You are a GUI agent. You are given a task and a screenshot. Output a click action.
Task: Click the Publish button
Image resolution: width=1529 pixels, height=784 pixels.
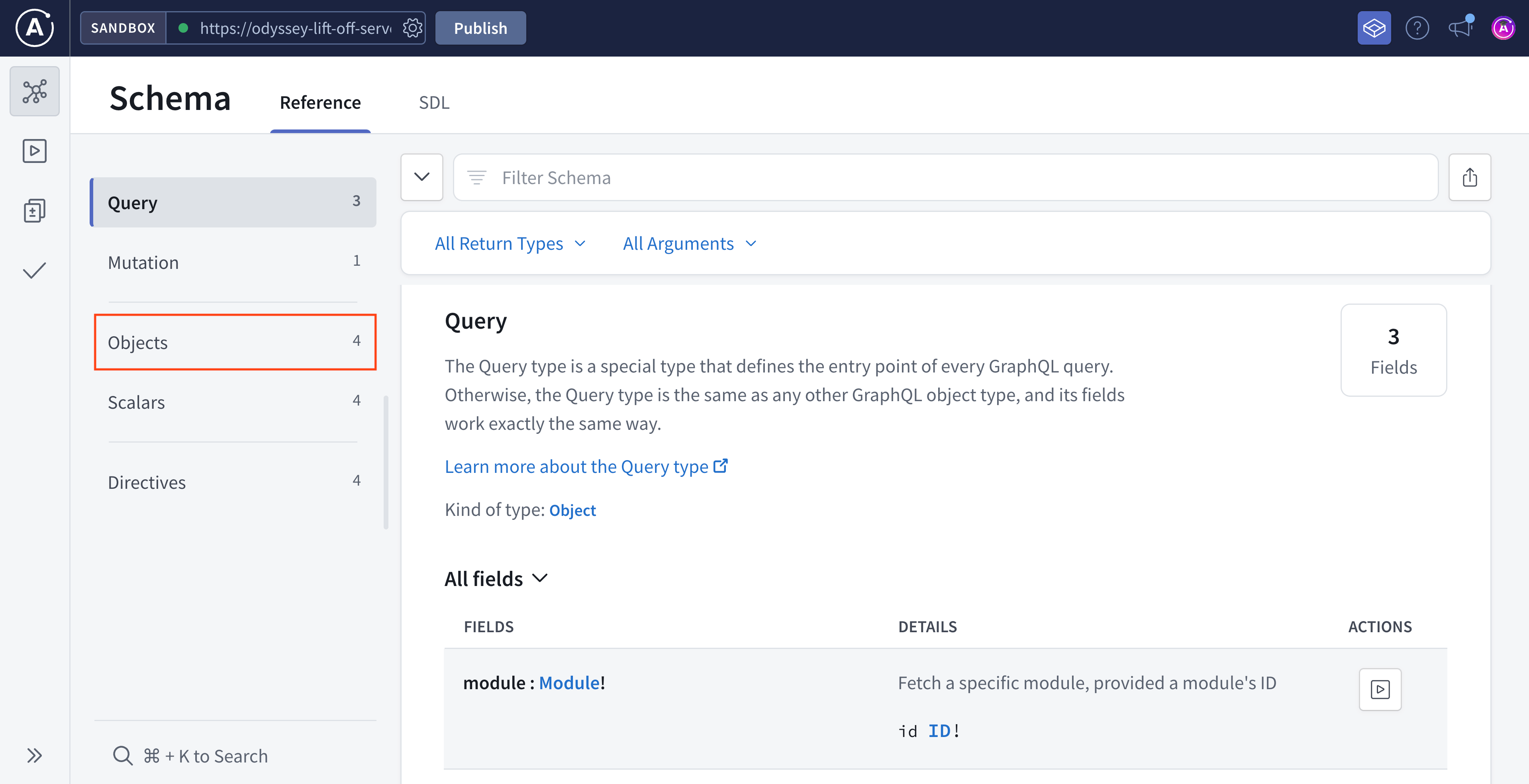coord(480,27)
